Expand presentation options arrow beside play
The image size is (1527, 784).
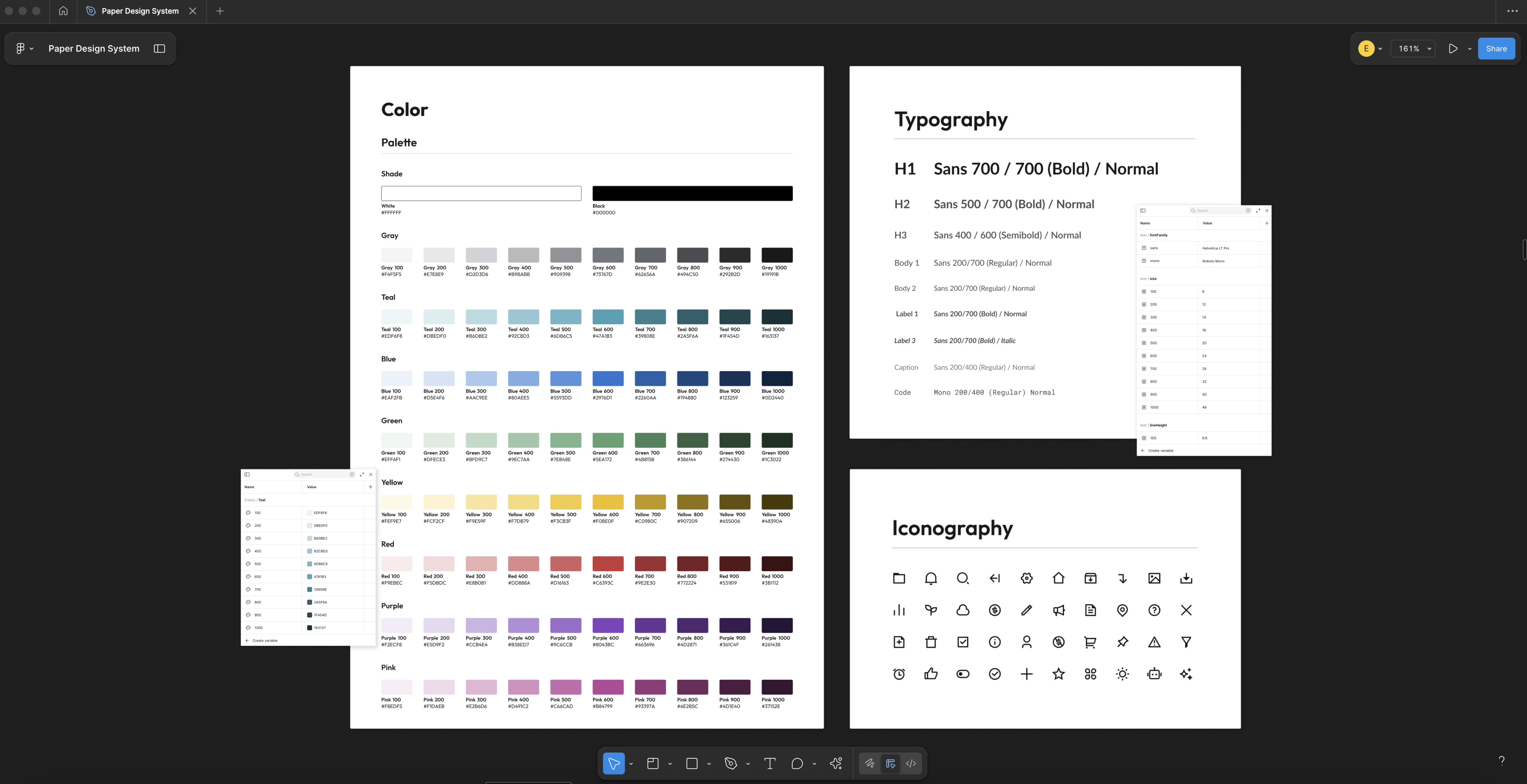tap(1470, 48)
